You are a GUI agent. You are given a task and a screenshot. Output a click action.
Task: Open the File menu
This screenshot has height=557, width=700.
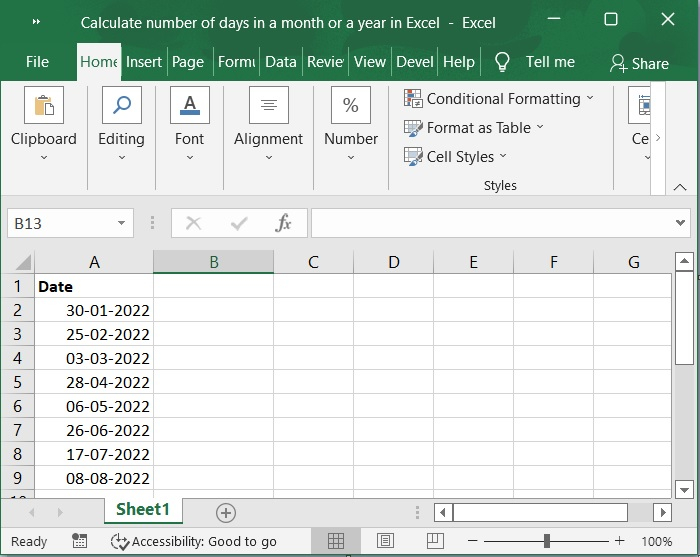[37, 62]
